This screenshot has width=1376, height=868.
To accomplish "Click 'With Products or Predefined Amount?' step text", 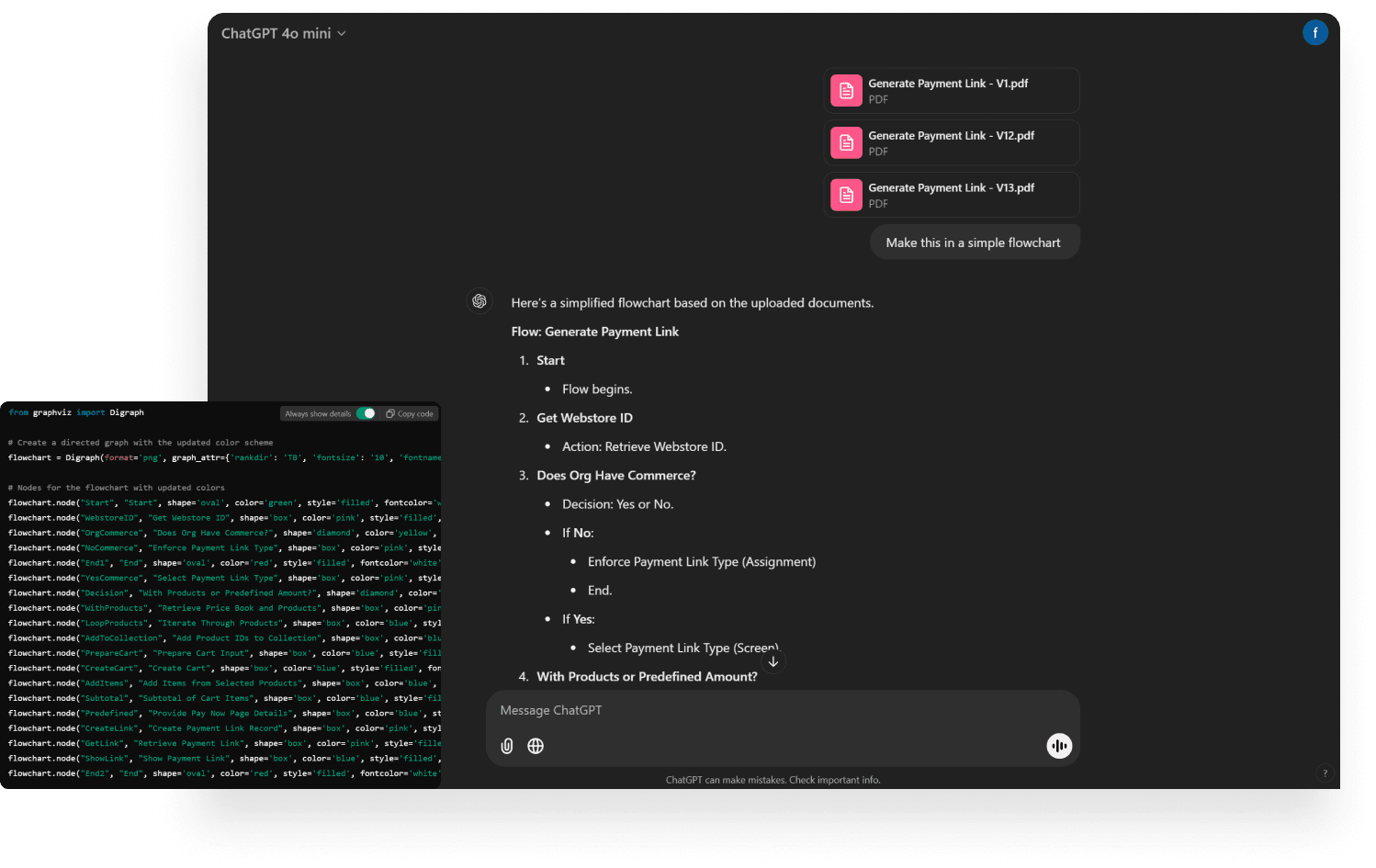I will point(648,676).
